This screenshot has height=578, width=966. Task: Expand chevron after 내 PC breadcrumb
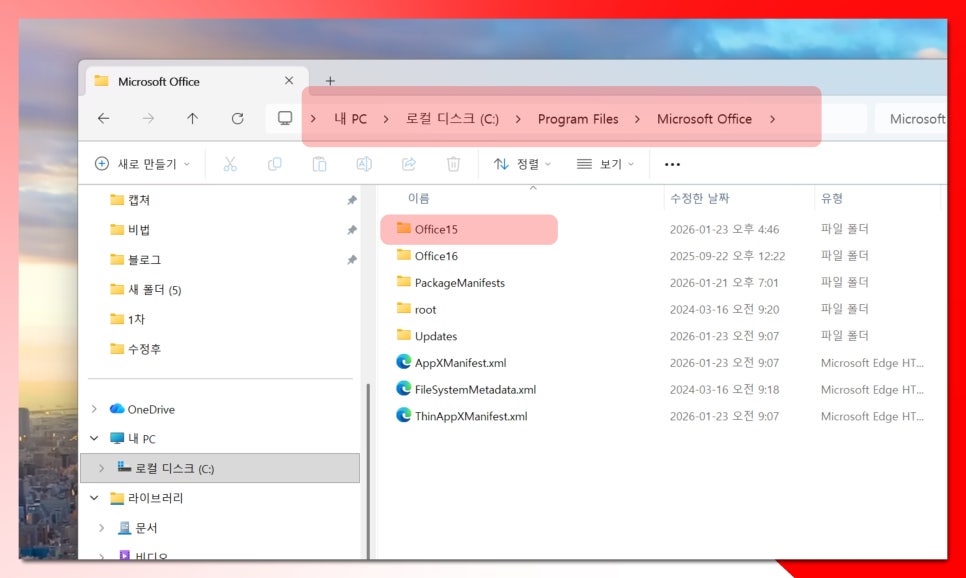click(x=386, y=119)
